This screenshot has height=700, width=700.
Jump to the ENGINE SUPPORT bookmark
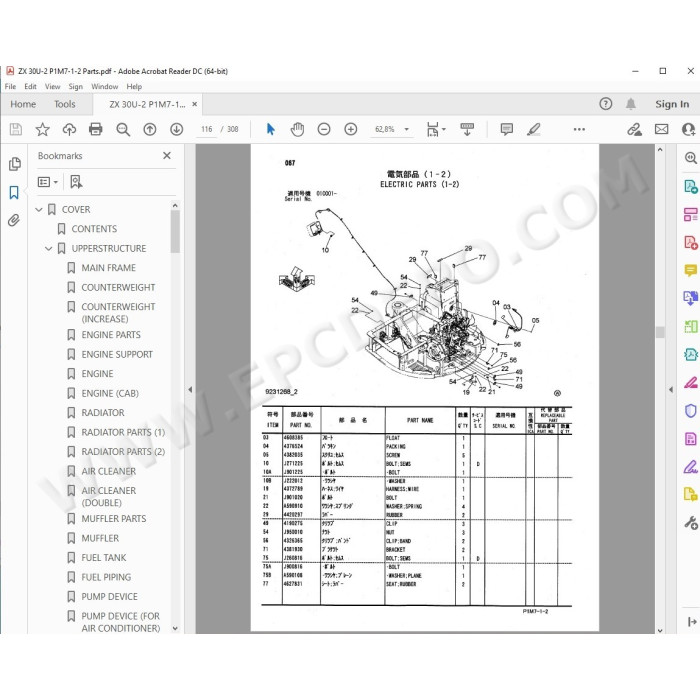(117, 354)
